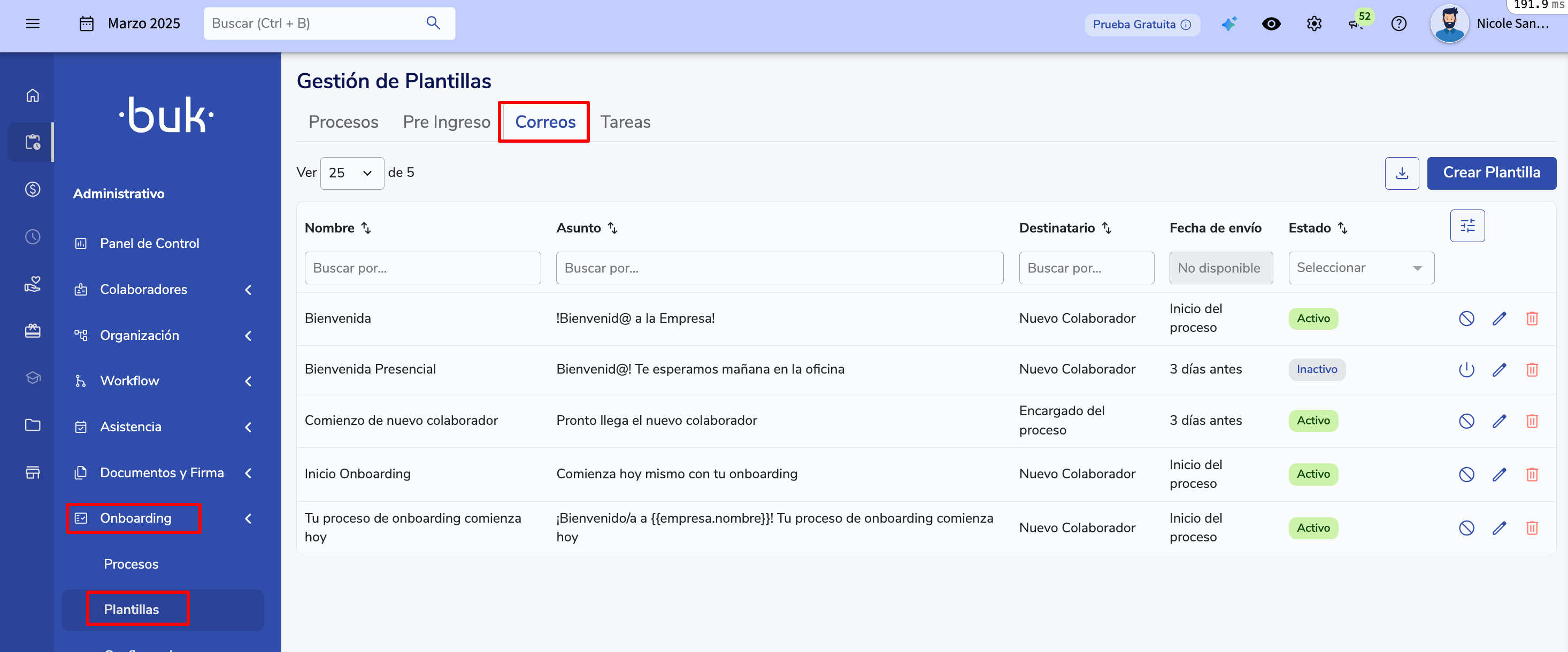Open the Estado Seleccionar dropdown
The width and height of the screenshot is (1568, 652).
pyautogui.click(x=1361, y=268)
